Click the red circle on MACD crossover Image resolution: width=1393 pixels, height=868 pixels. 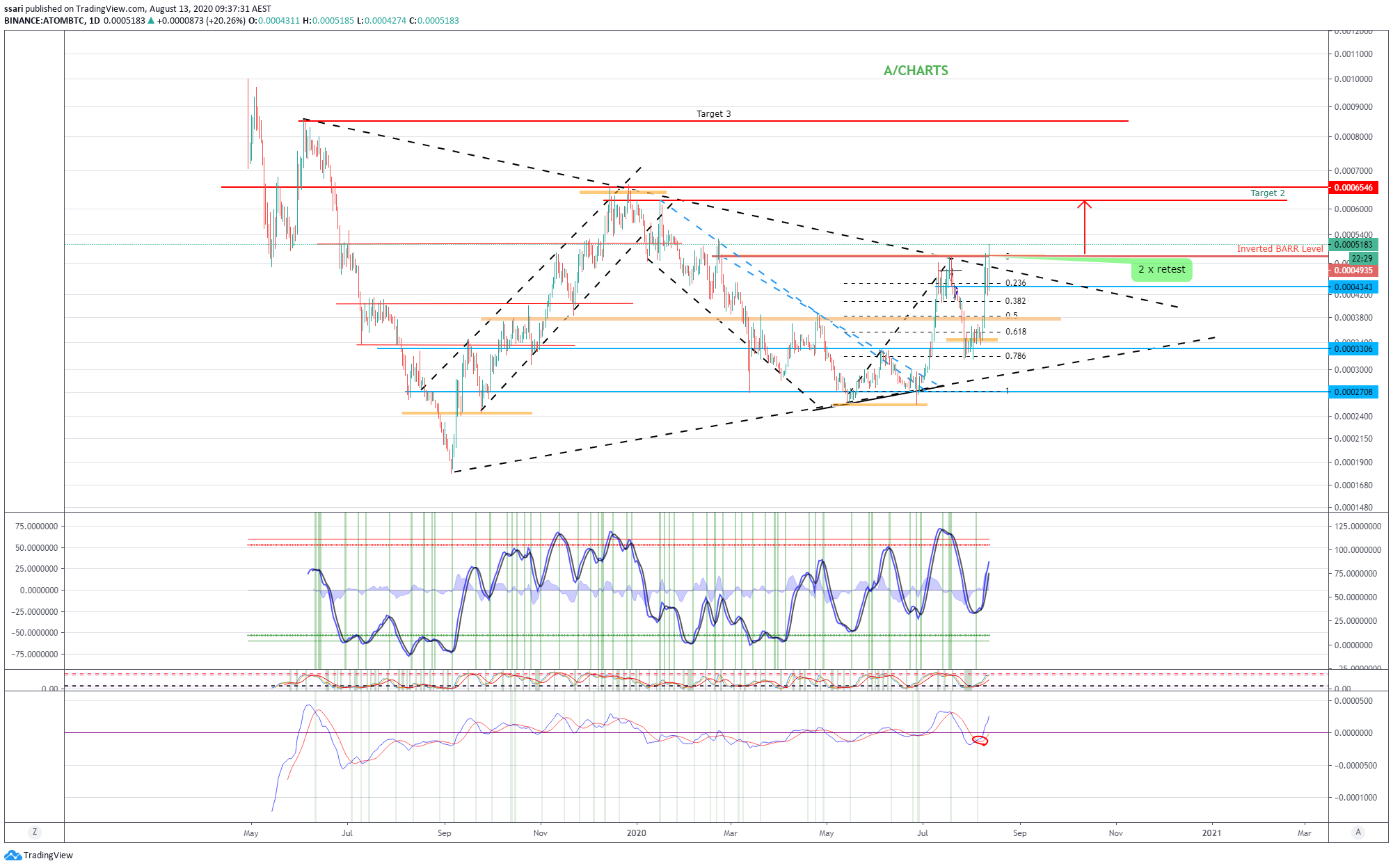coord(980,741)
